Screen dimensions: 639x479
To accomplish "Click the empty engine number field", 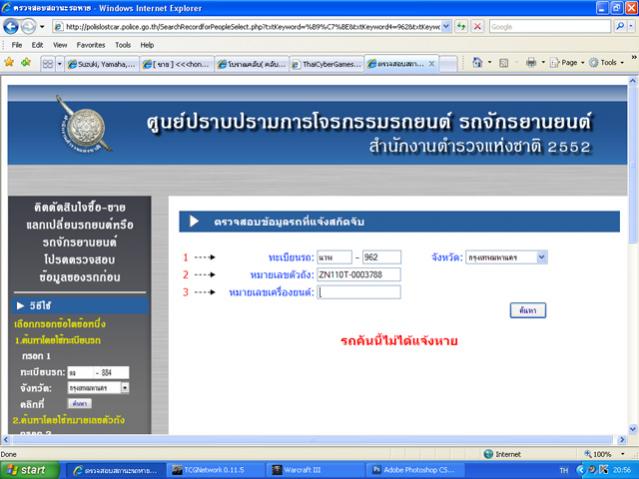I will click(358, 292).
